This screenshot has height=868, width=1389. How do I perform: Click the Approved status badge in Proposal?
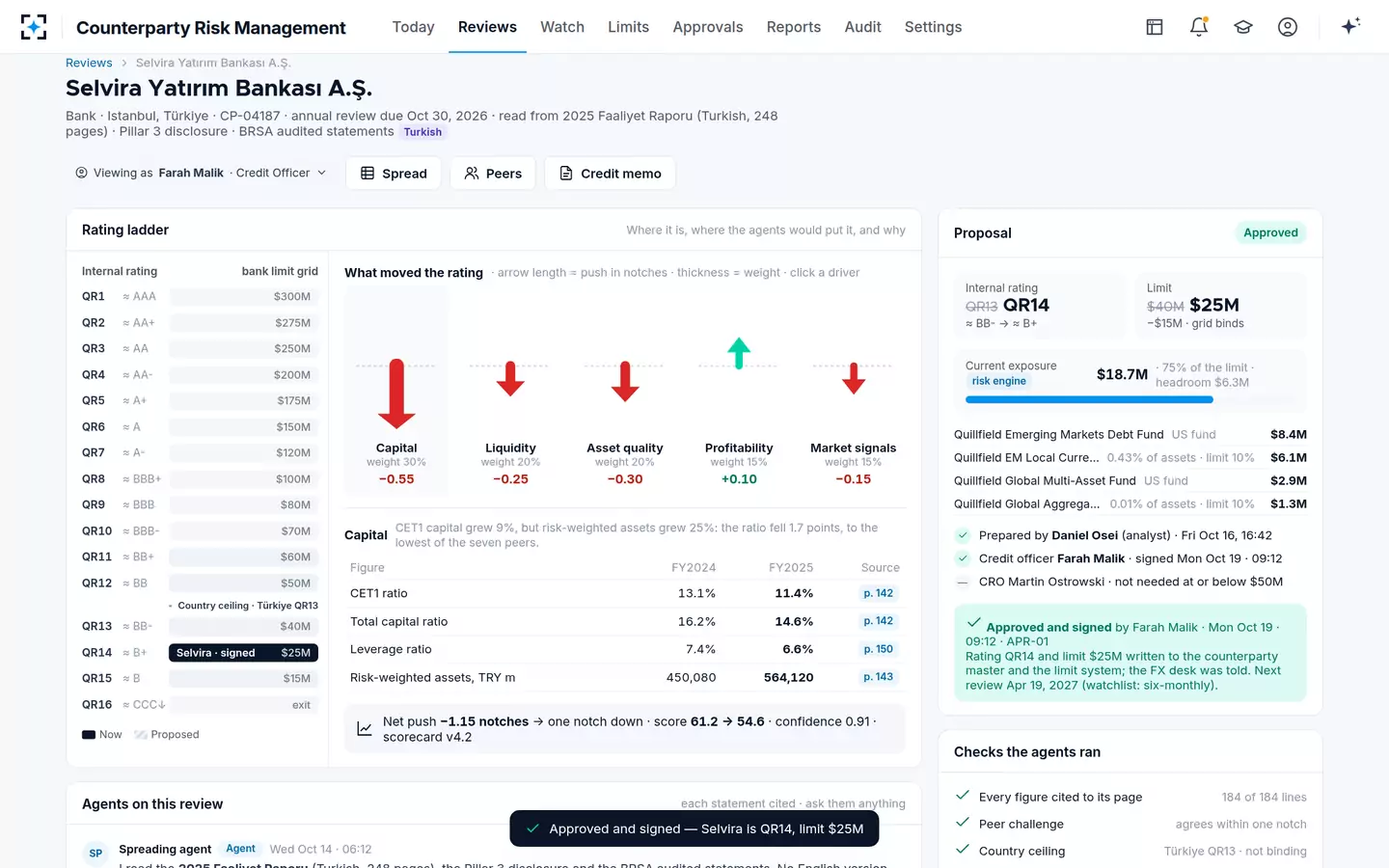1270,232
